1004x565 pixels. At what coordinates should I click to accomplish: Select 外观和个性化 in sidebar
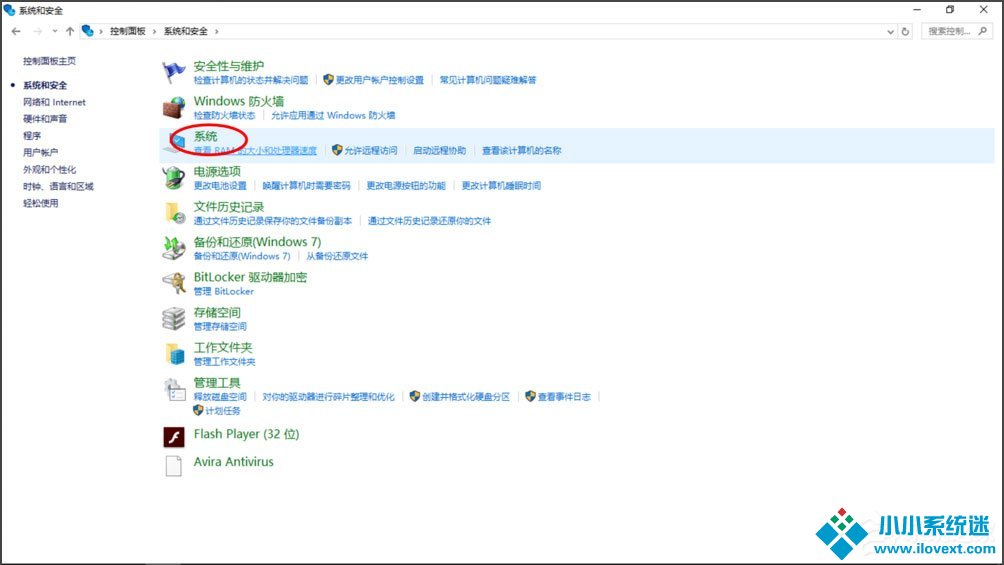pyautogui.click(x=49, y=169)
